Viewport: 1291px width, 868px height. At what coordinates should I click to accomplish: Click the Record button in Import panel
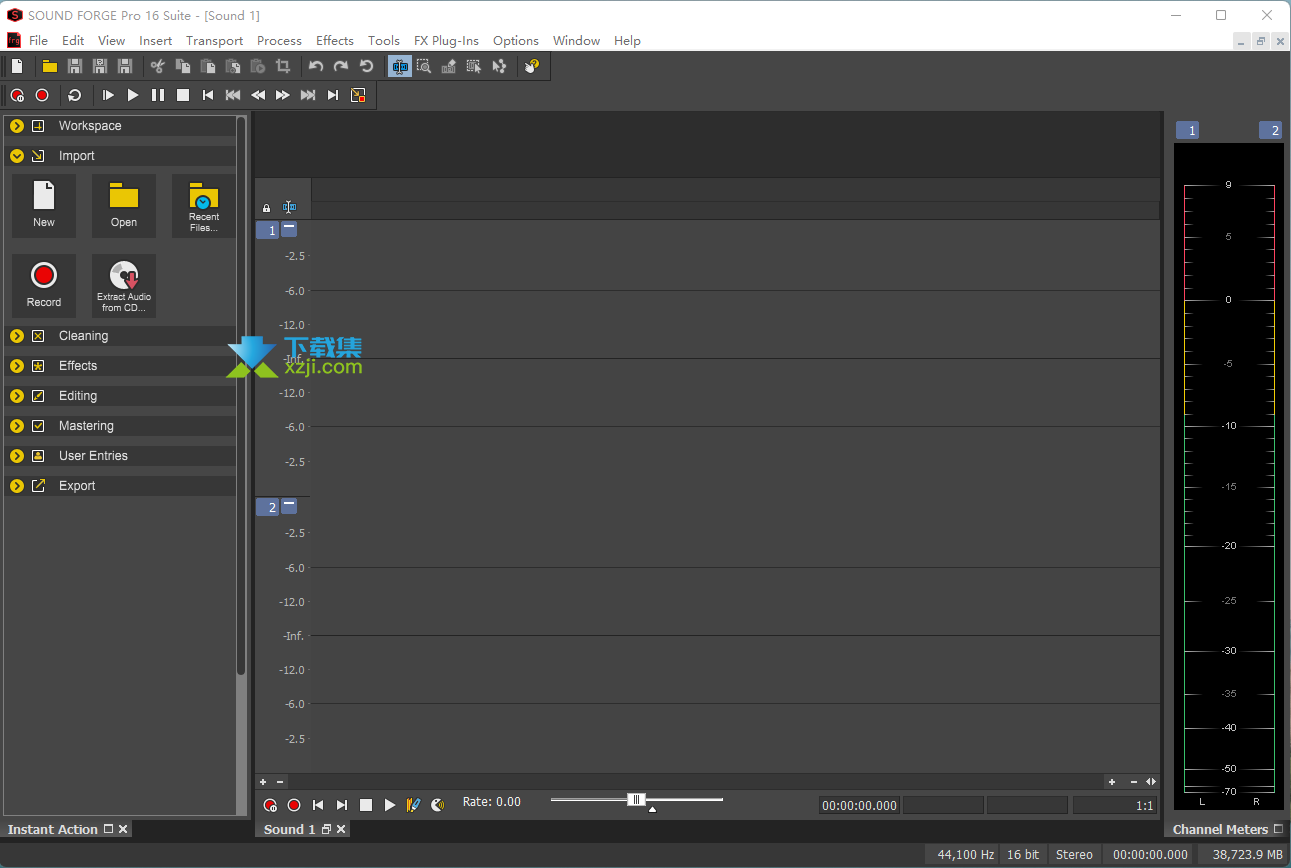pyautogui.click(x=44, y=286)
